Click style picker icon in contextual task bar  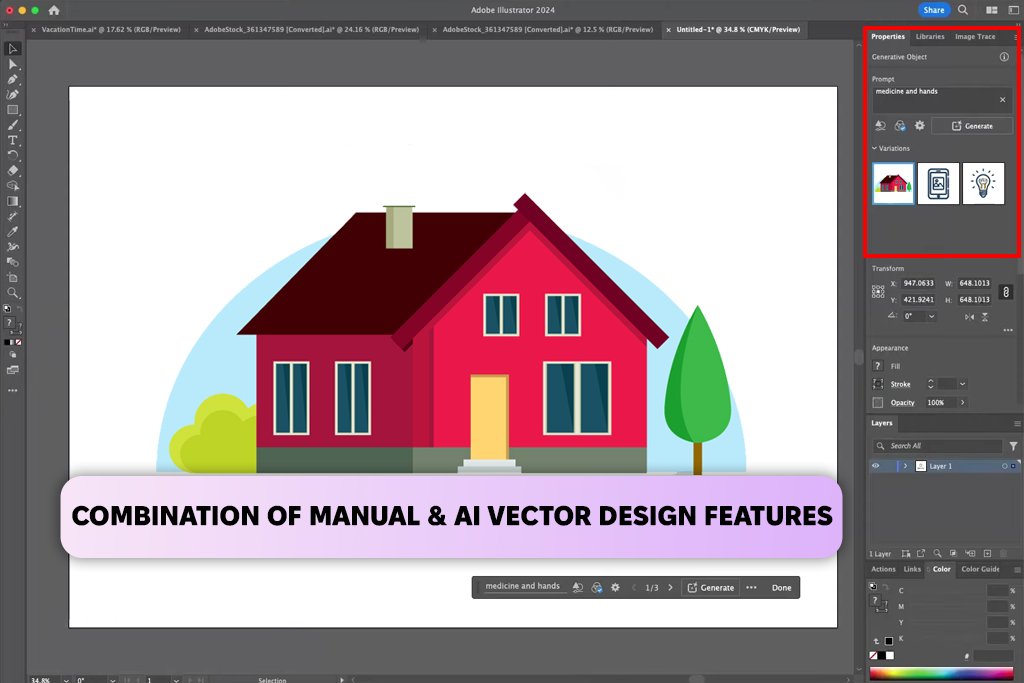tap(596, 588)
